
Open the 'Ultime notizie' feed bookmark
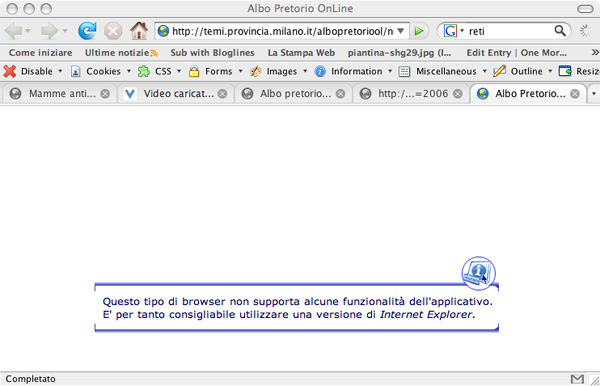coord(121,53)
